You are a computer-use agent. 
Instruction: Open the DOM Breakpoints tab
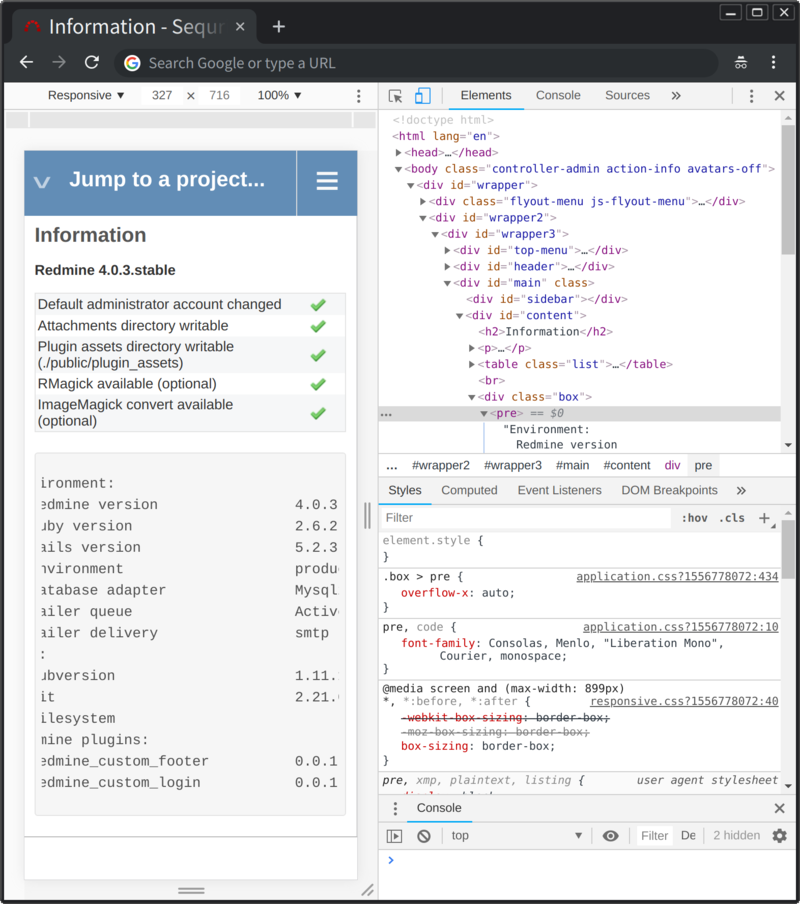click(x=669, y=491)
